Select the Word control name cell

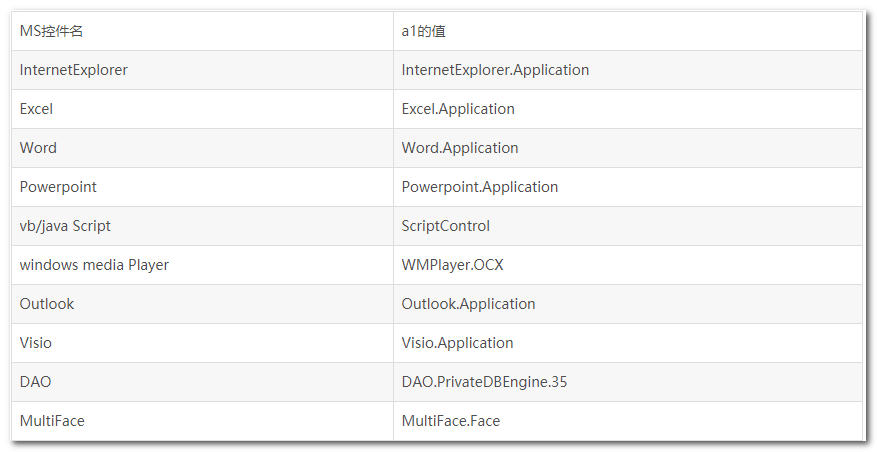point(39,148)
